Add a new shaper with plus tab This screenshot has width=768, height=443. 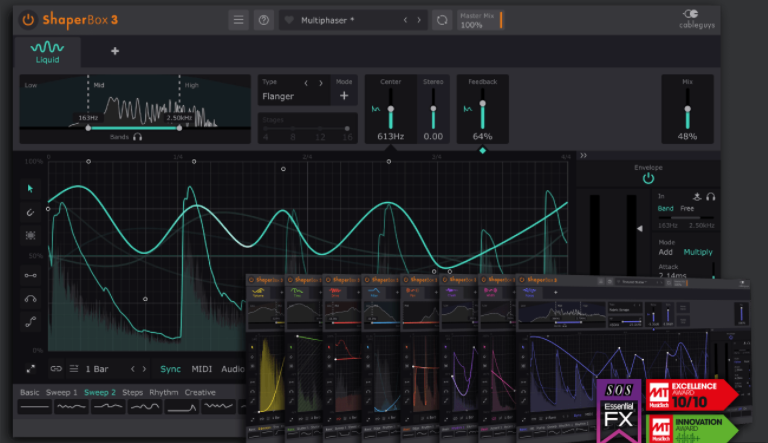(x=115, y=51)
